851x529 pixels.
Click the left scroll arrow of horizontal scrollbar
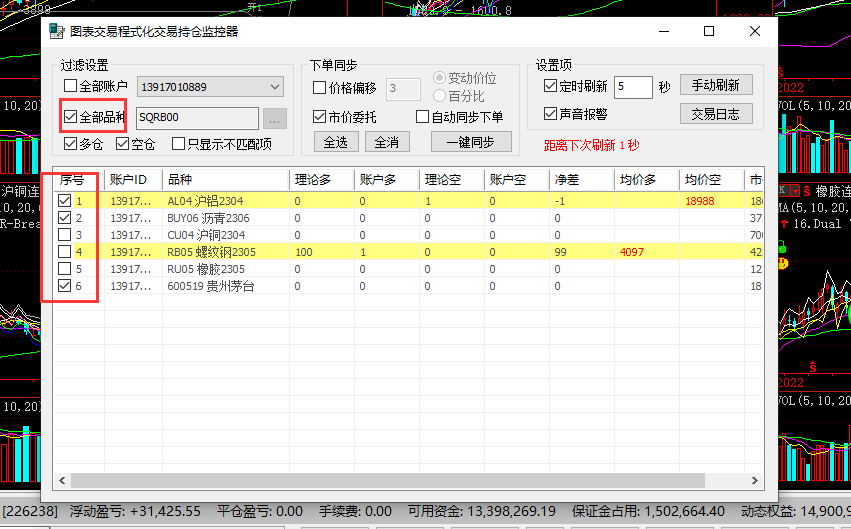61,480
